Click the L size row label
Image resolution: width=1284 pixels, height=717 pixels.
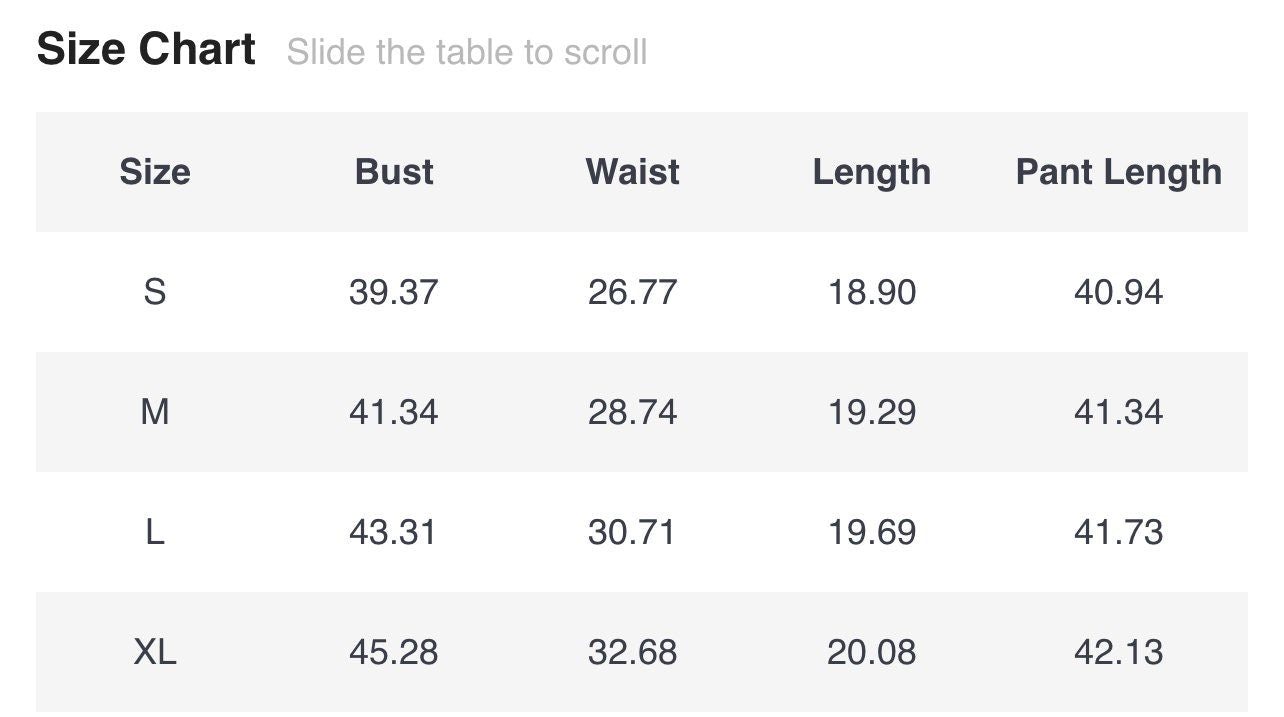click(x=155, y=532)
